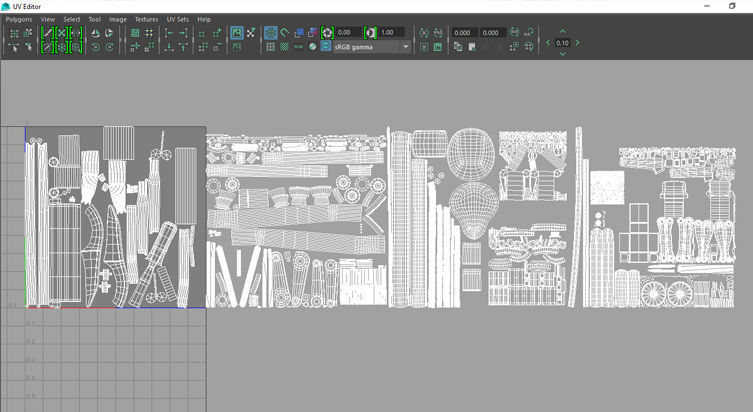The image size is (753, 412).
Task: Open the Select menu
Action: coord(72,19)
